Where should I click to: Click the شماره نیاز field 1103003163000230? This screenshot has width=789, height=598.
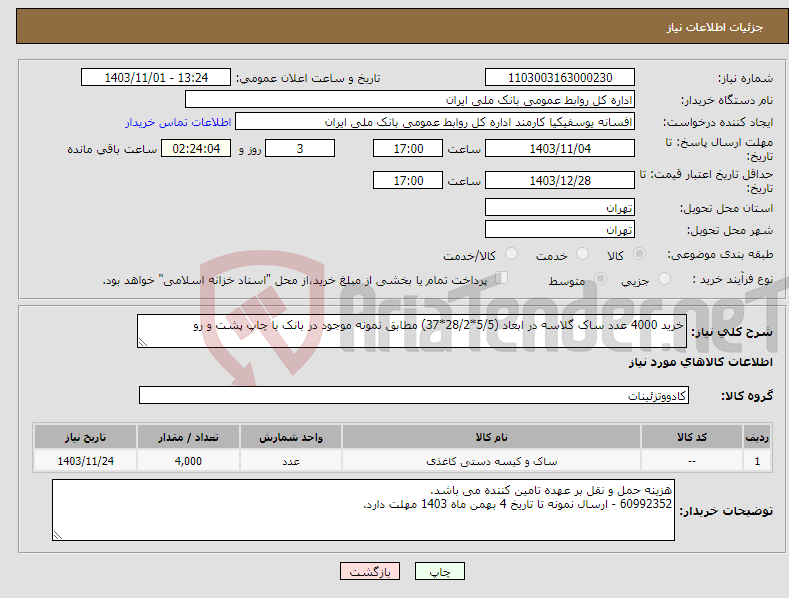(x=560, y=78)
